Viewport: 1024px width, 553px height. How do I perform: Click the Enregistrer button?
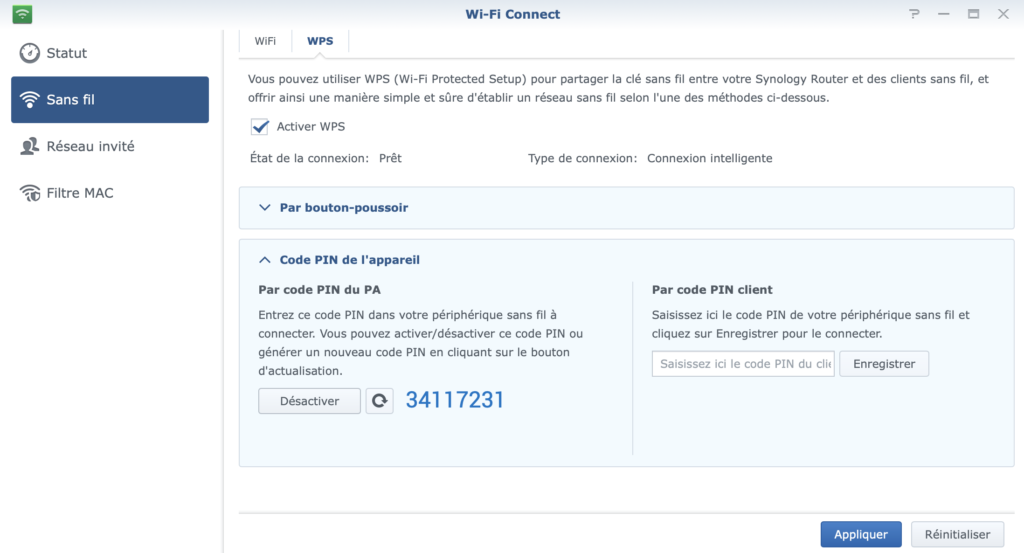point(884,364)
